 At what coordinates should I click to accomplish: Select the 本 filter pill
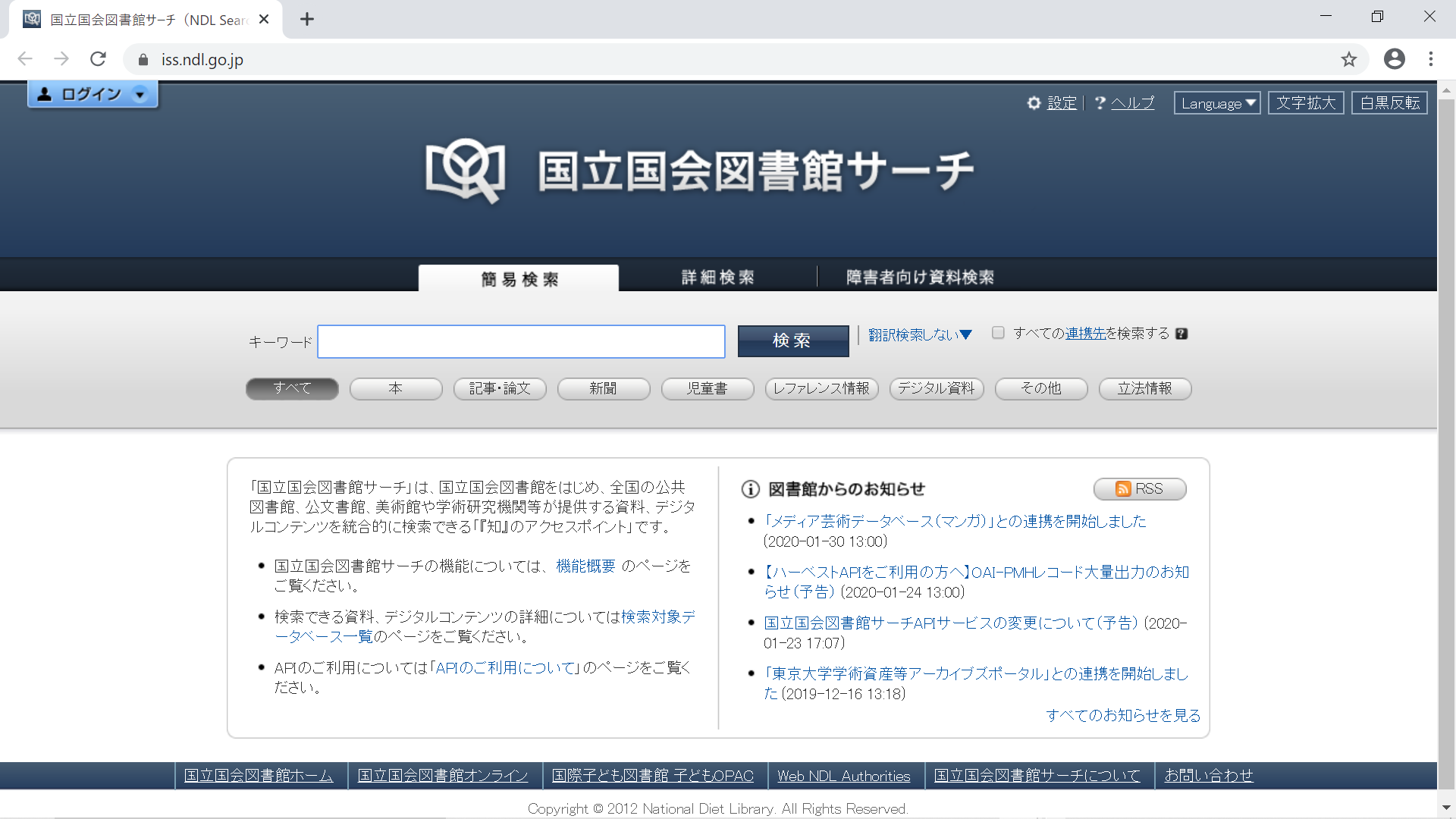[x=396, y=388]
